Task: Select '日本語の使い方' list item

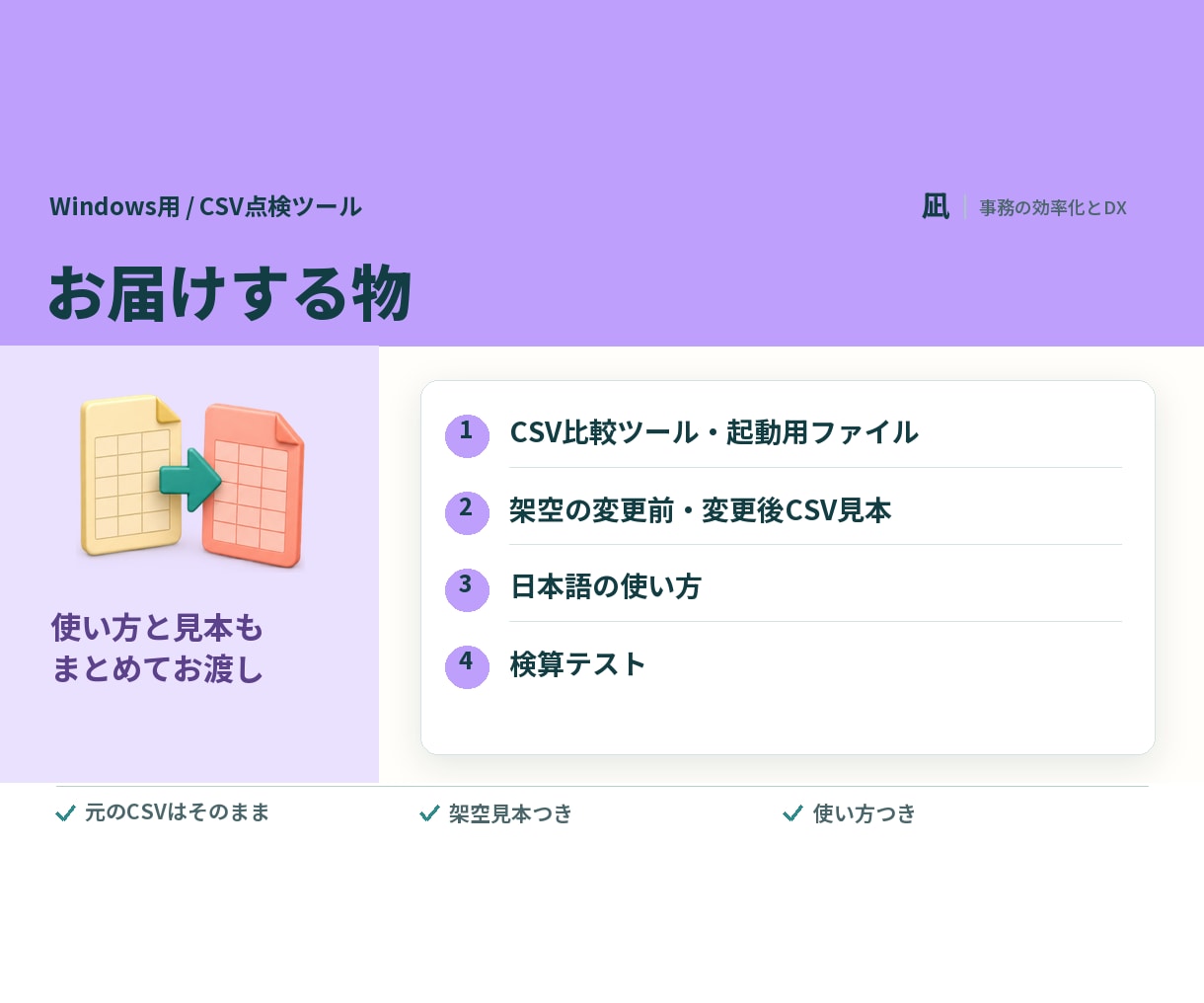Action: pyautogui.click(x=605, y=587)
